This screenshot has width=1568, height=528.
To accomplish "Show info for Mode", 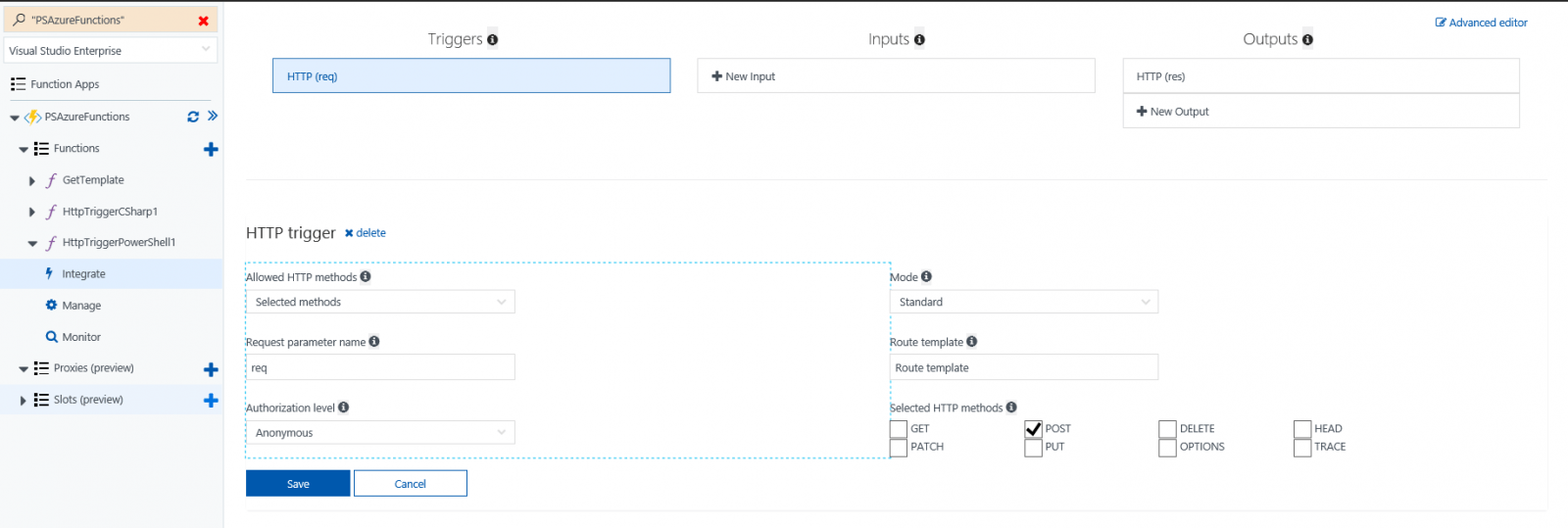I will click(926, 276).
